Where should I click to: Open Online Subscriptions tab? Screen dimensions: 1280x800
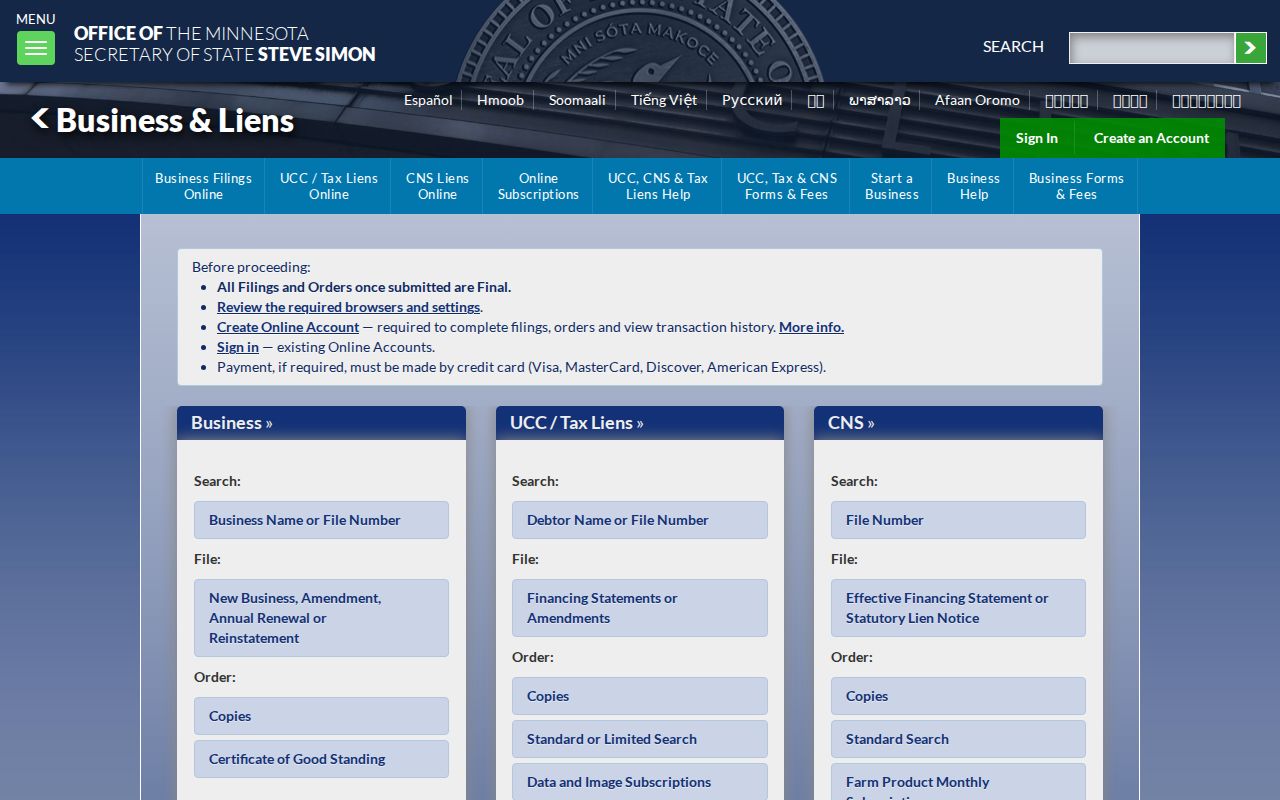pos(538,186)
